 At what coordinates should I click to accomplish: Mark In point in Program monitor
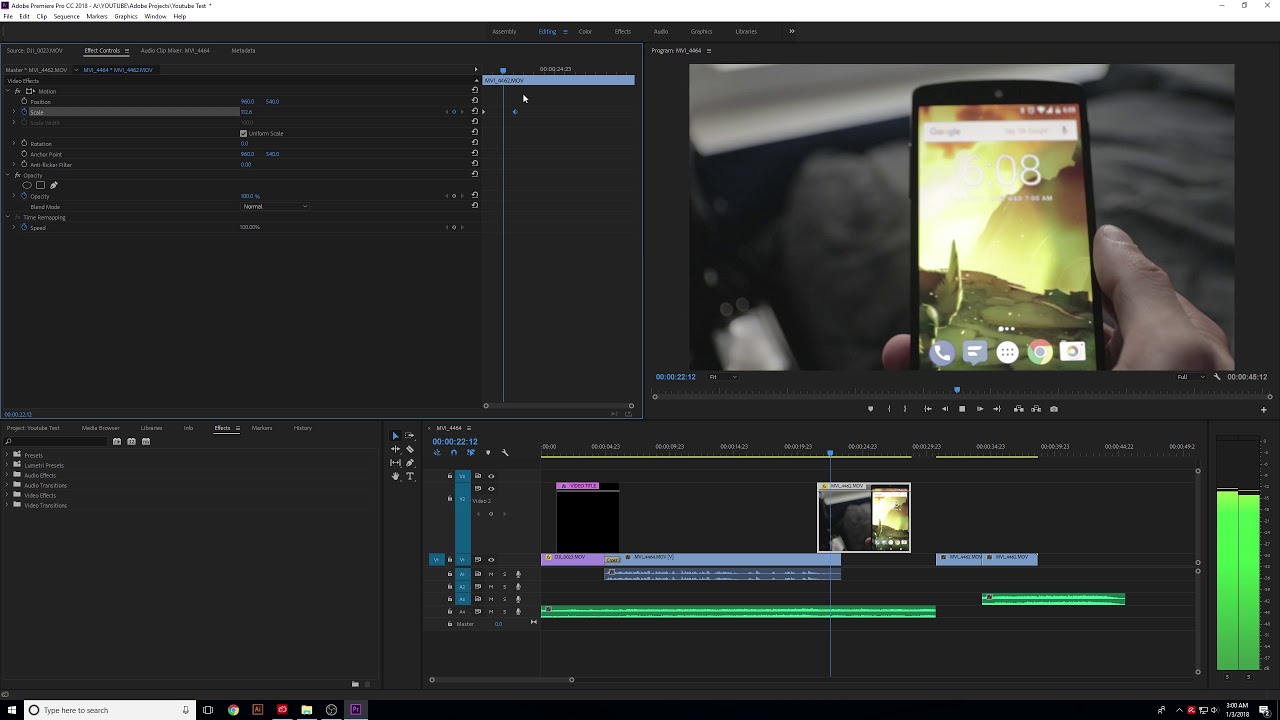point(889,409)
